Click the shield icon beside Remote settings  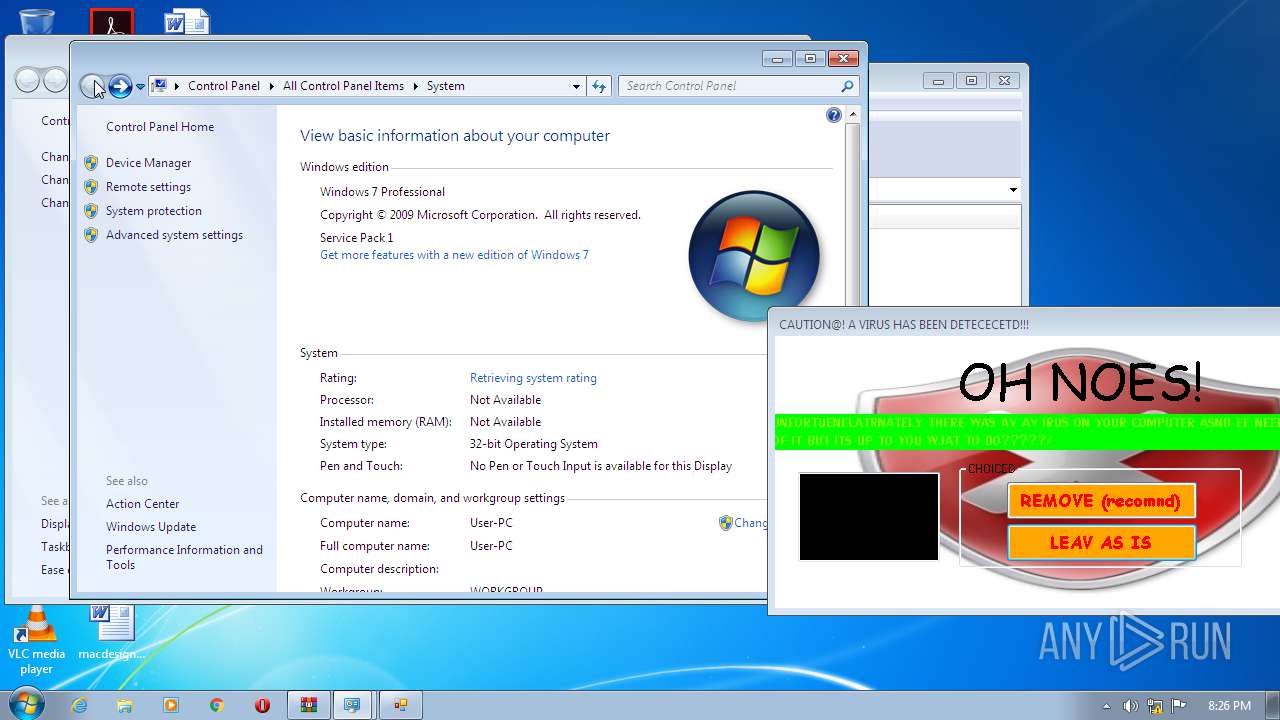(91, 187)
